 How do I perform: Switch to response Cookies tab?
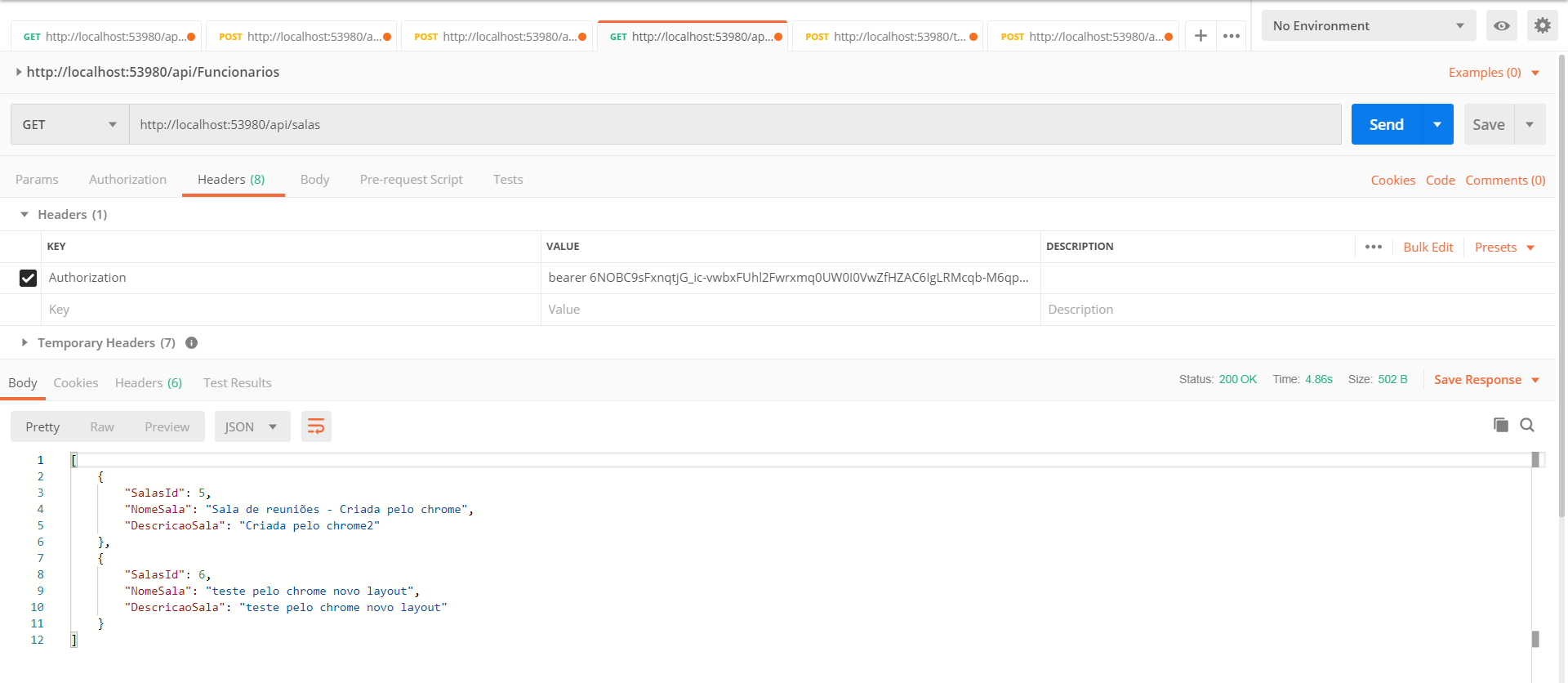pos(76,383)
